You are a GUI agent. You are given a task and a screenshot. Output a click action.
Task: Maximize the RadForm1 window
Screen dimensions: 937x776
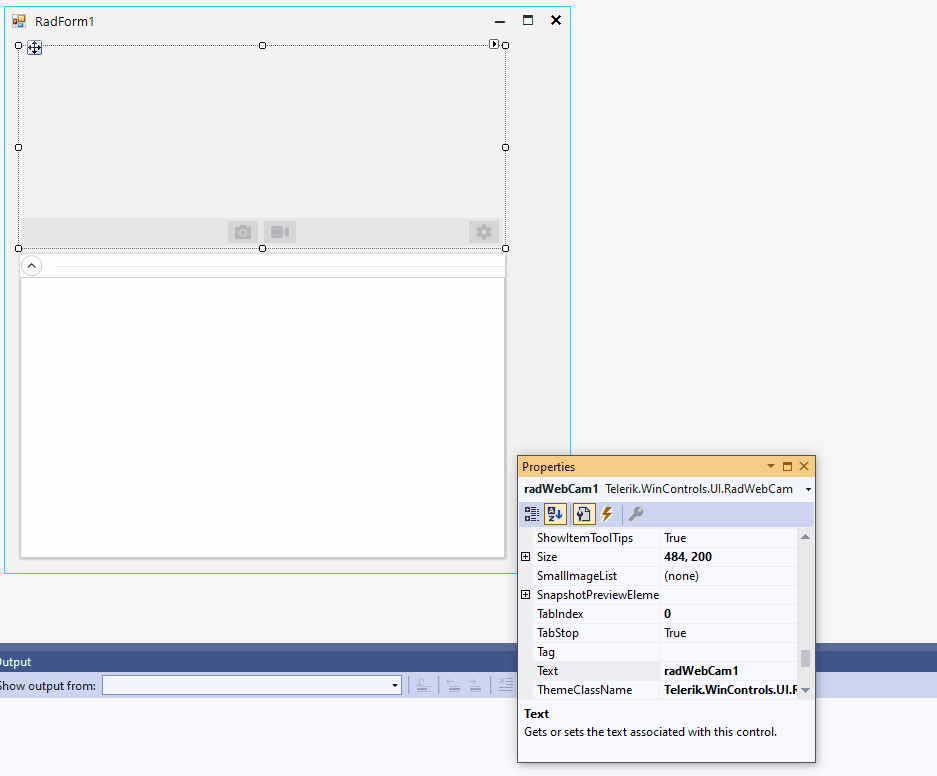[x=528, y=20]
